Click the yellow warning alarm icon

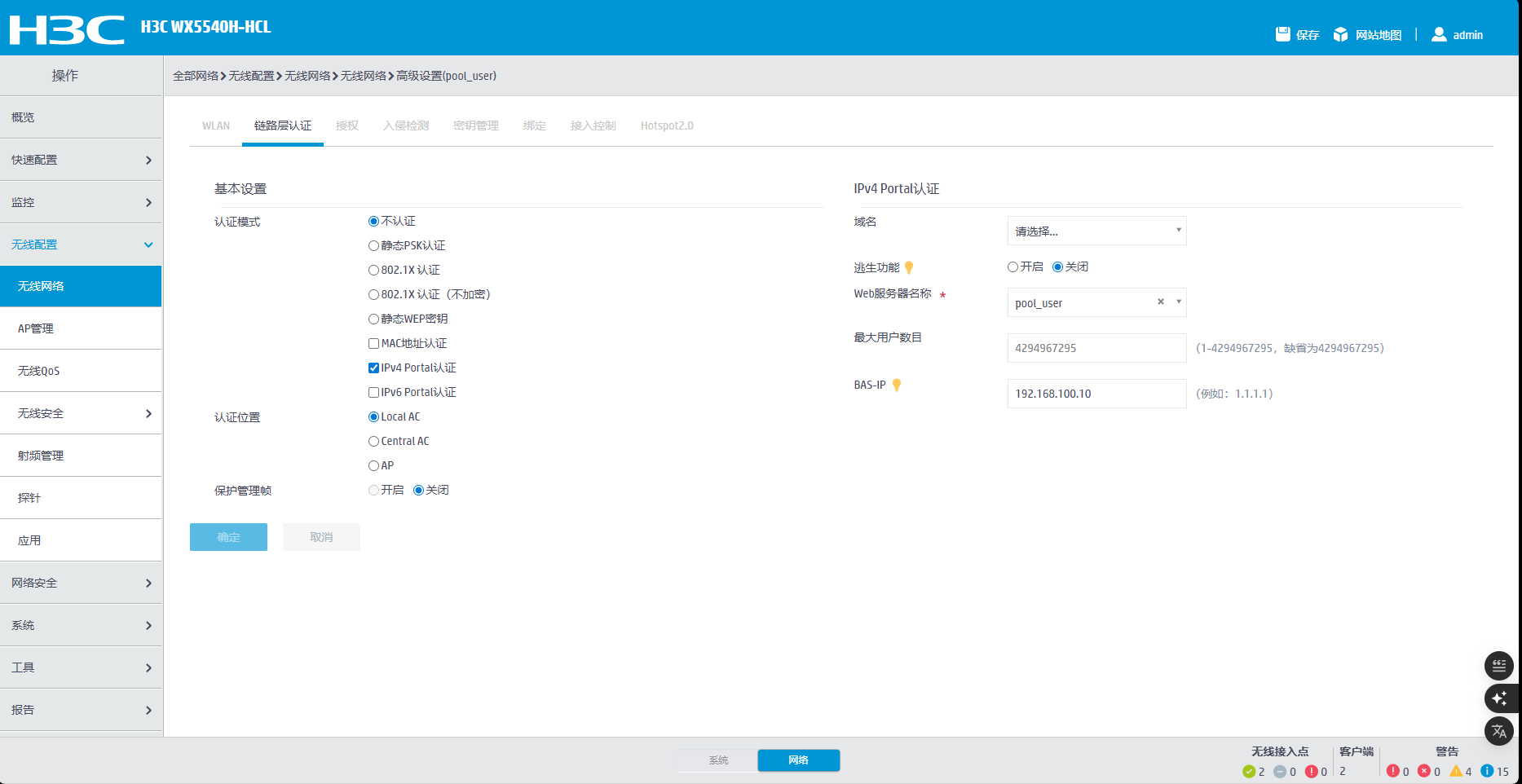1456,771
